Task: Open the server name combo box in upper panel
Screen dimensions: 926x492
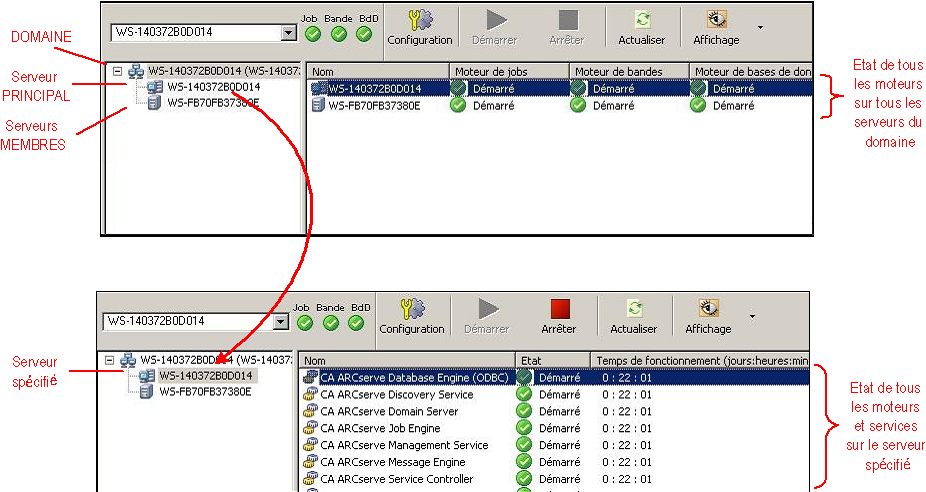Action: pyautogui.click(x=289, y=32)
